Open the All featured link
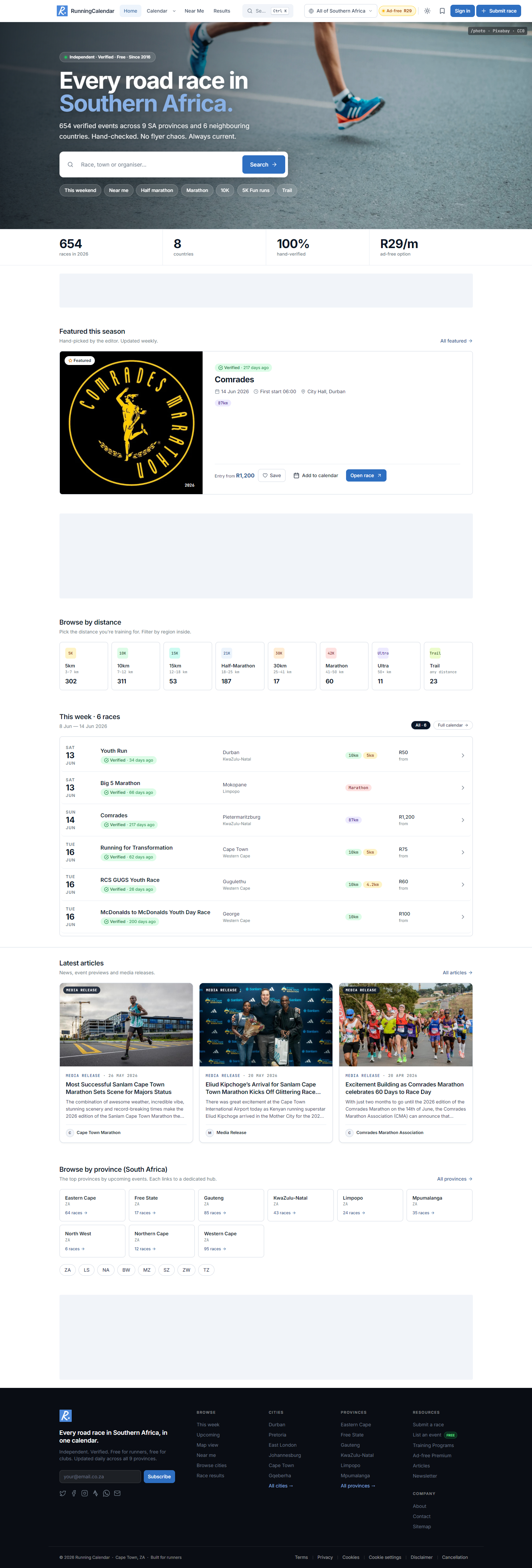Image resolution: width=532 pixels, height=1568 pixels. (x=456, y=341)
